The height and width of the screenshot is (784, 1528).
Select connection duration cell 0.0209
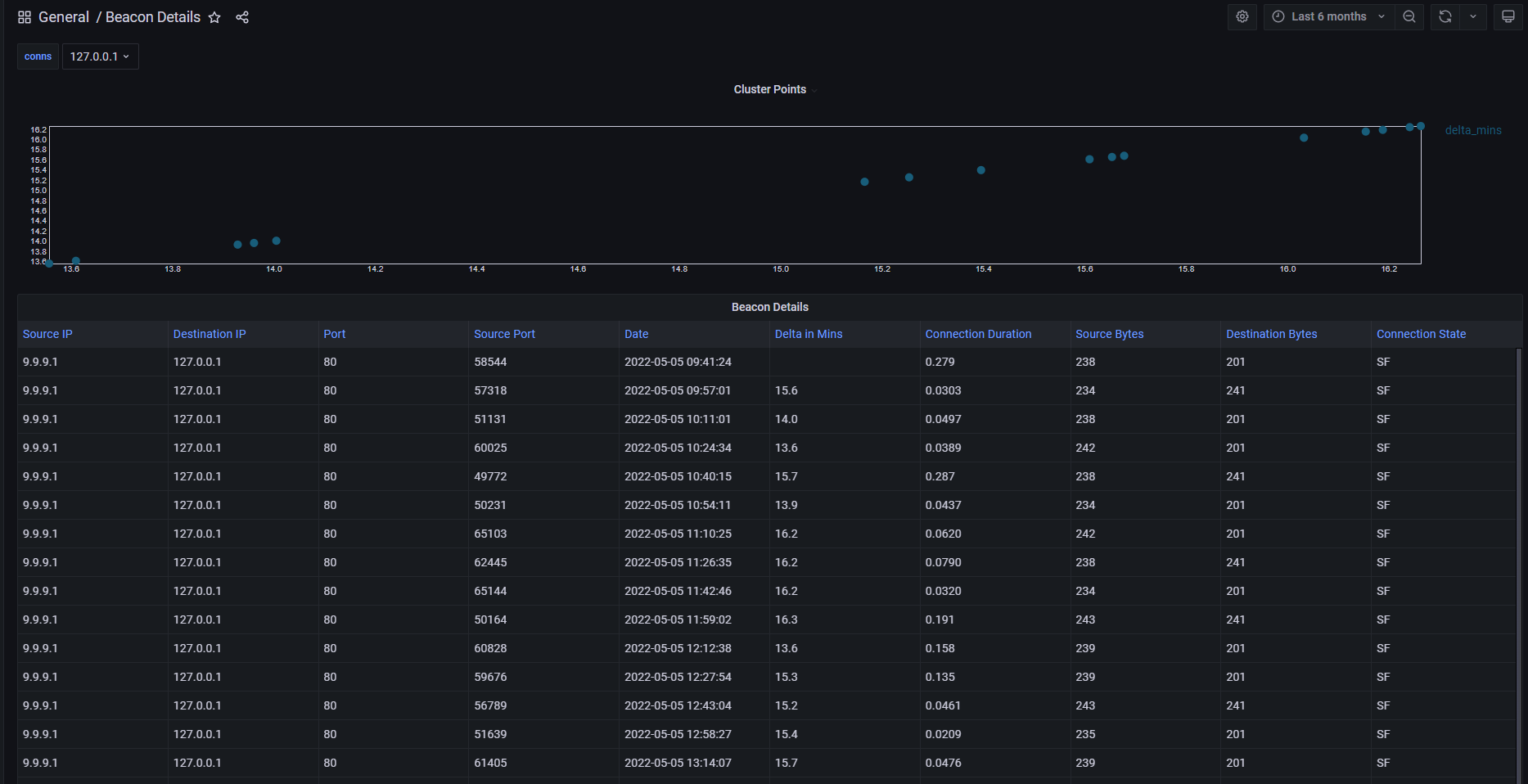point(995,734)
